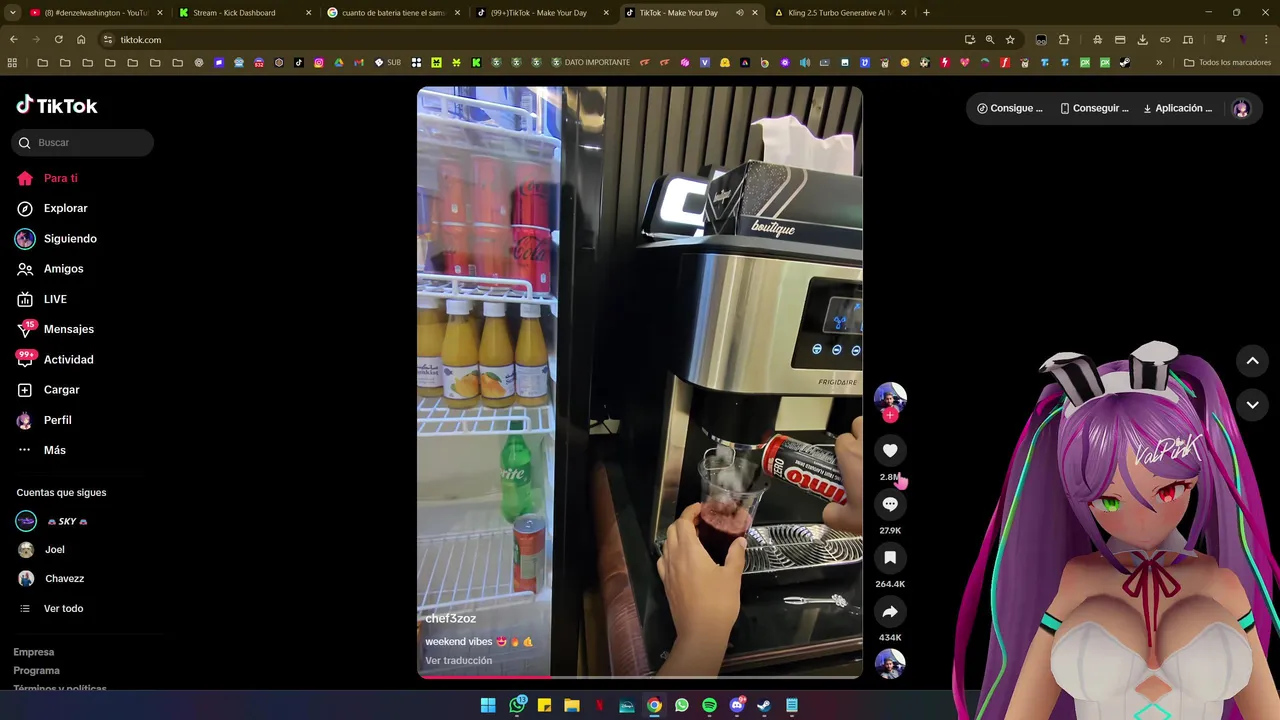Click the browser back arrow
Screen dimensions: 1280x720
13,39
